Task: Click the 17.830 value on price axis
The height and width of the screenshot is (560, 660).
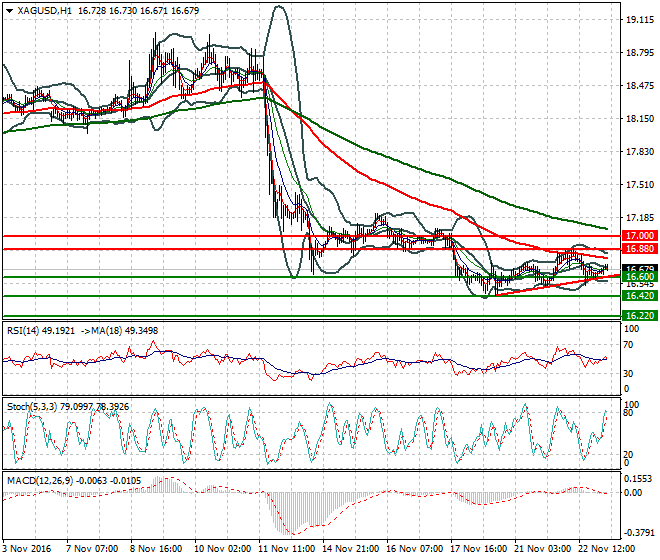Action: [636, 152]
